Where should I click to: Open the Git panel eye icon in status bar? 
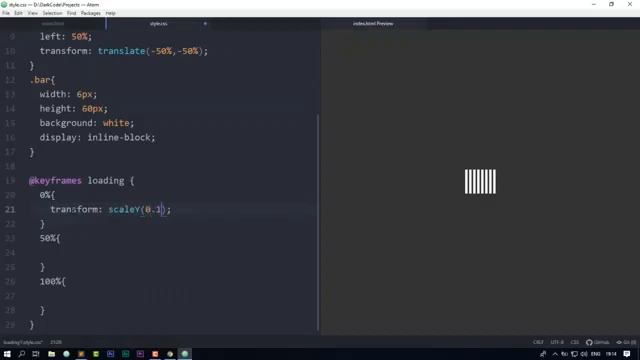pos(626,342)
